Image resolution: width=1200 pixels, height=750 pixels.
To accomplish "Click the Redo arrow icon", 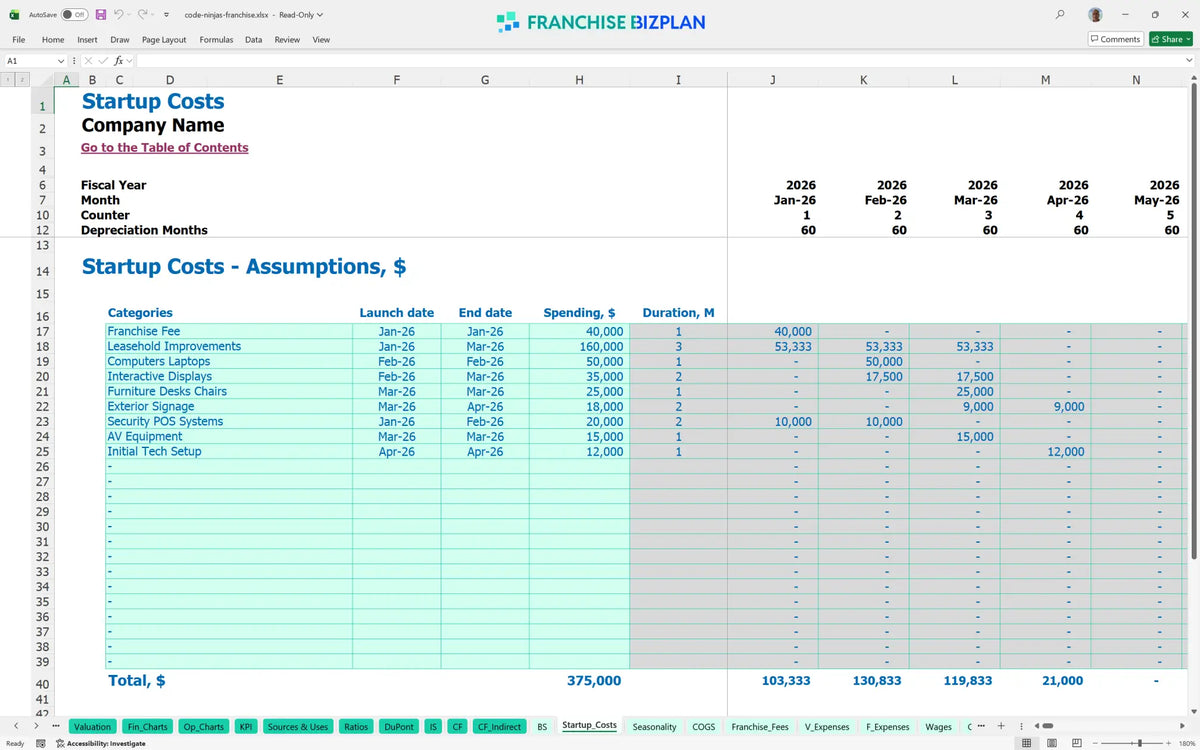I will coord(143,15).
